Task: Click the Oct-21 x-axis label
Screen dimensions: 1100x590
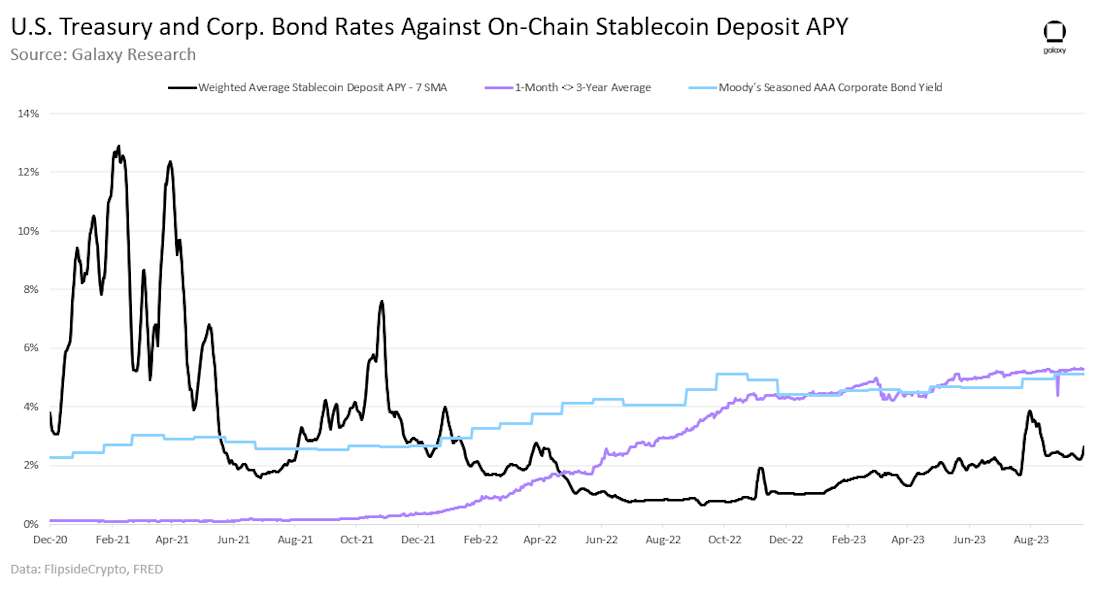Action: point(356,539)
